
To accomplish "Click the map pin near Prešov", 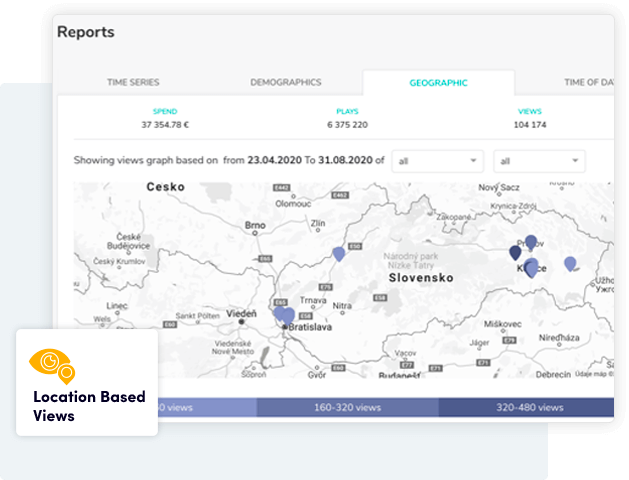I will point(531,242).
